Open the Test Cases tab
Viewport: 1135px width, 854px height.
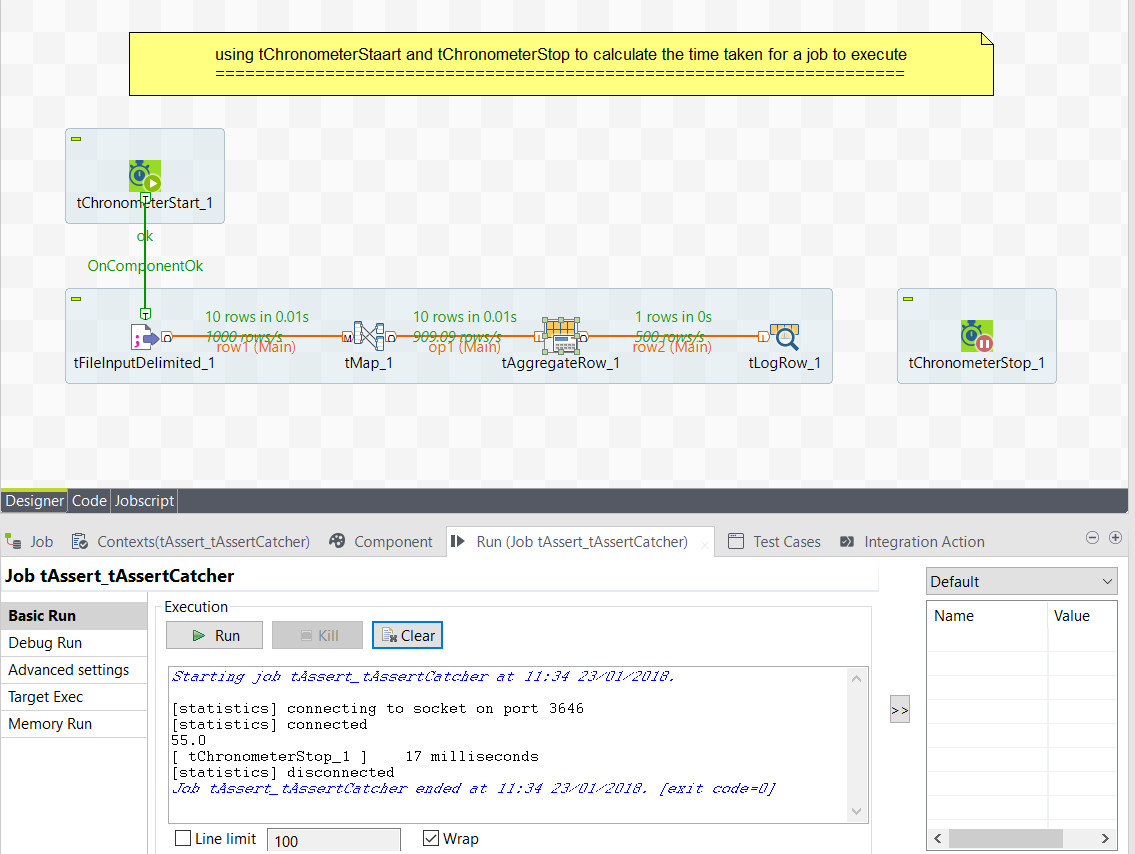786,541
